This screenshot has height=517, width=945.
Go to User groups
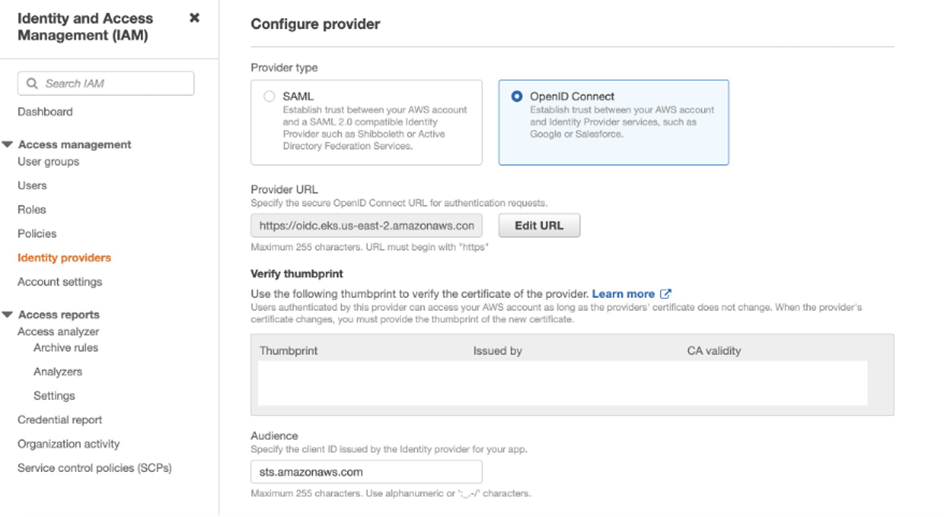tap(48, 161)
